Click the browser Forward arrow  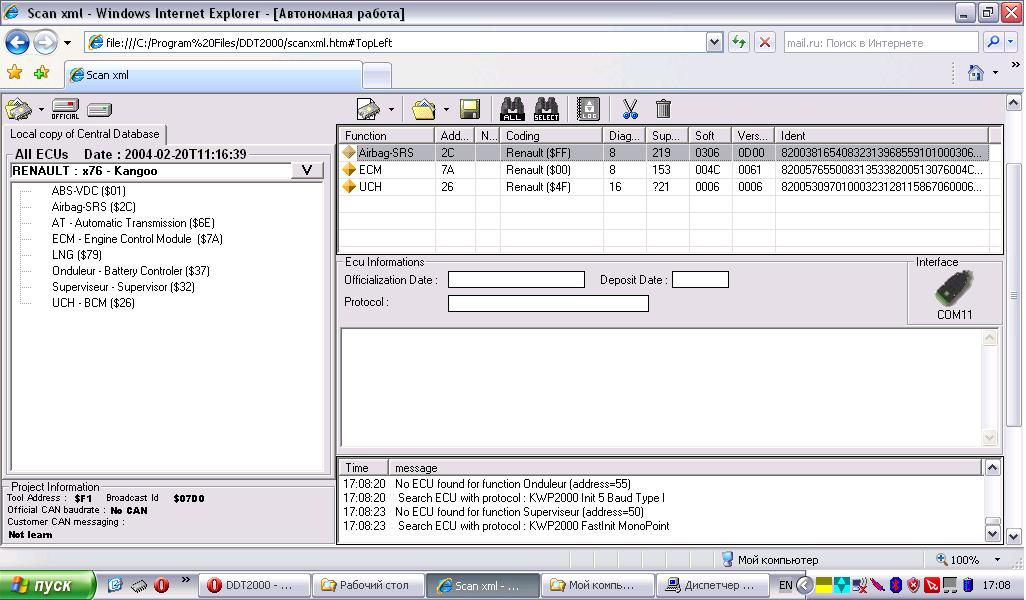point(45,43)
